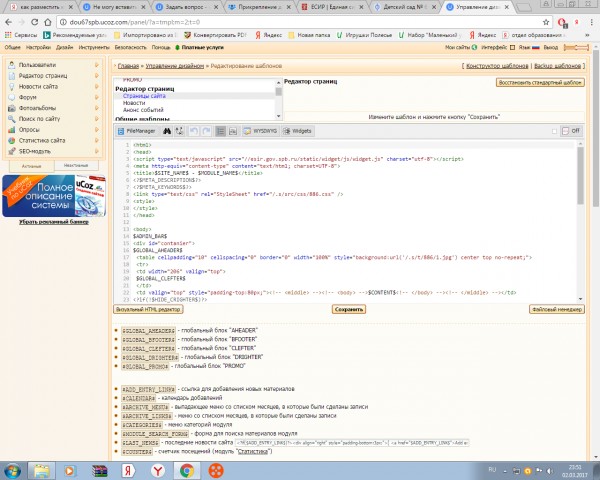This screenshot has width=600, height=480.
Task: Open Мои сайты in top bar
Action: click(461, 47)
